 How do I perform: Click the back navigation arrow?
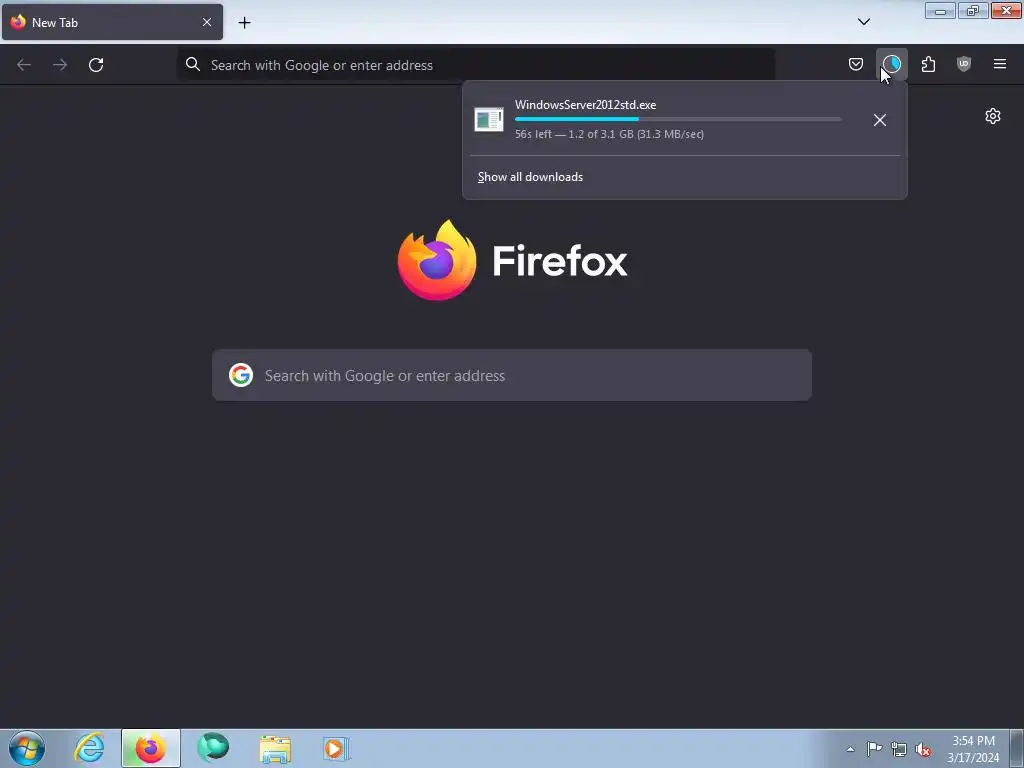coord(24,65)
